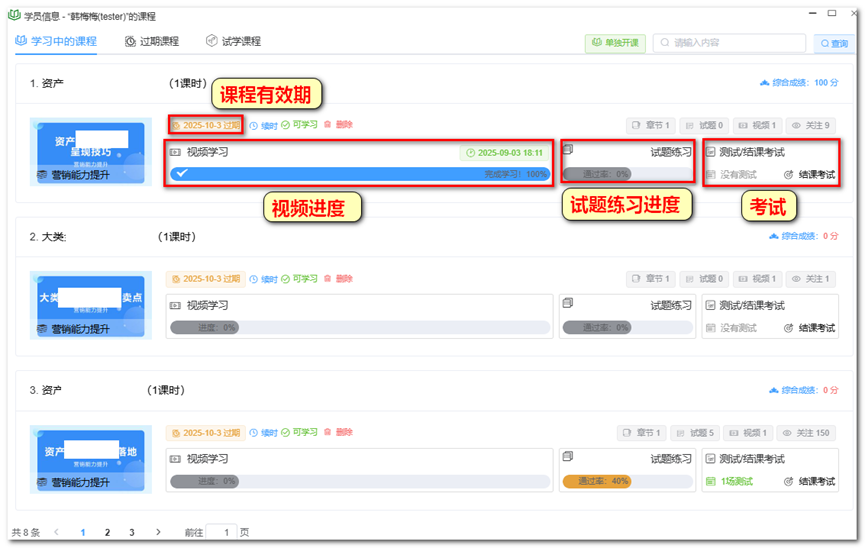Click the 可学习 check icon on course 3
Screen dimensions: 865x548
point(286,433)
